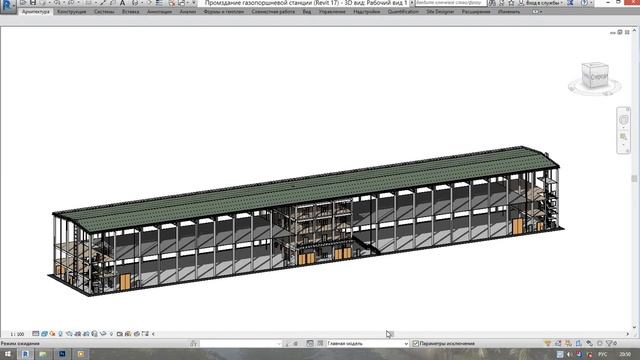This screenshot has height=360, width=640.
Task: Open the Надстройки ribbon tab
Action: pos(367,12)
